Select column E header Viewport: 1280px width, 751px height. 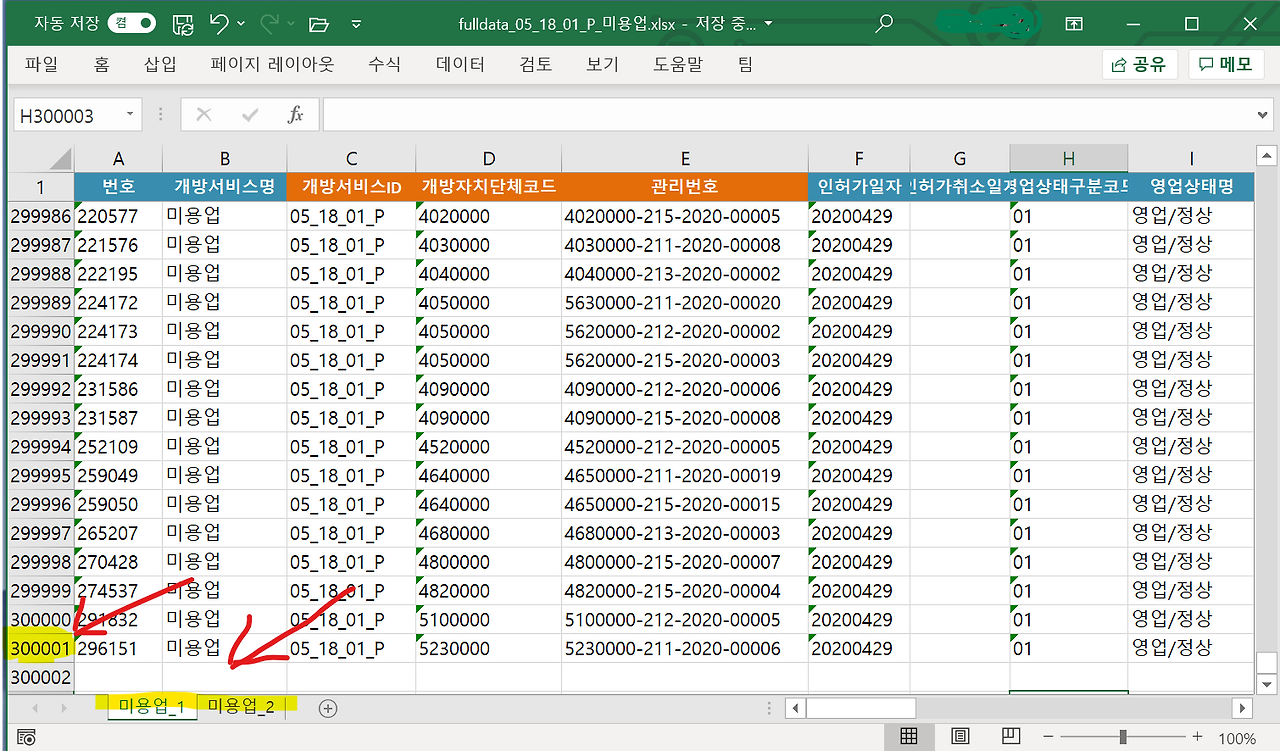[685, 158]
